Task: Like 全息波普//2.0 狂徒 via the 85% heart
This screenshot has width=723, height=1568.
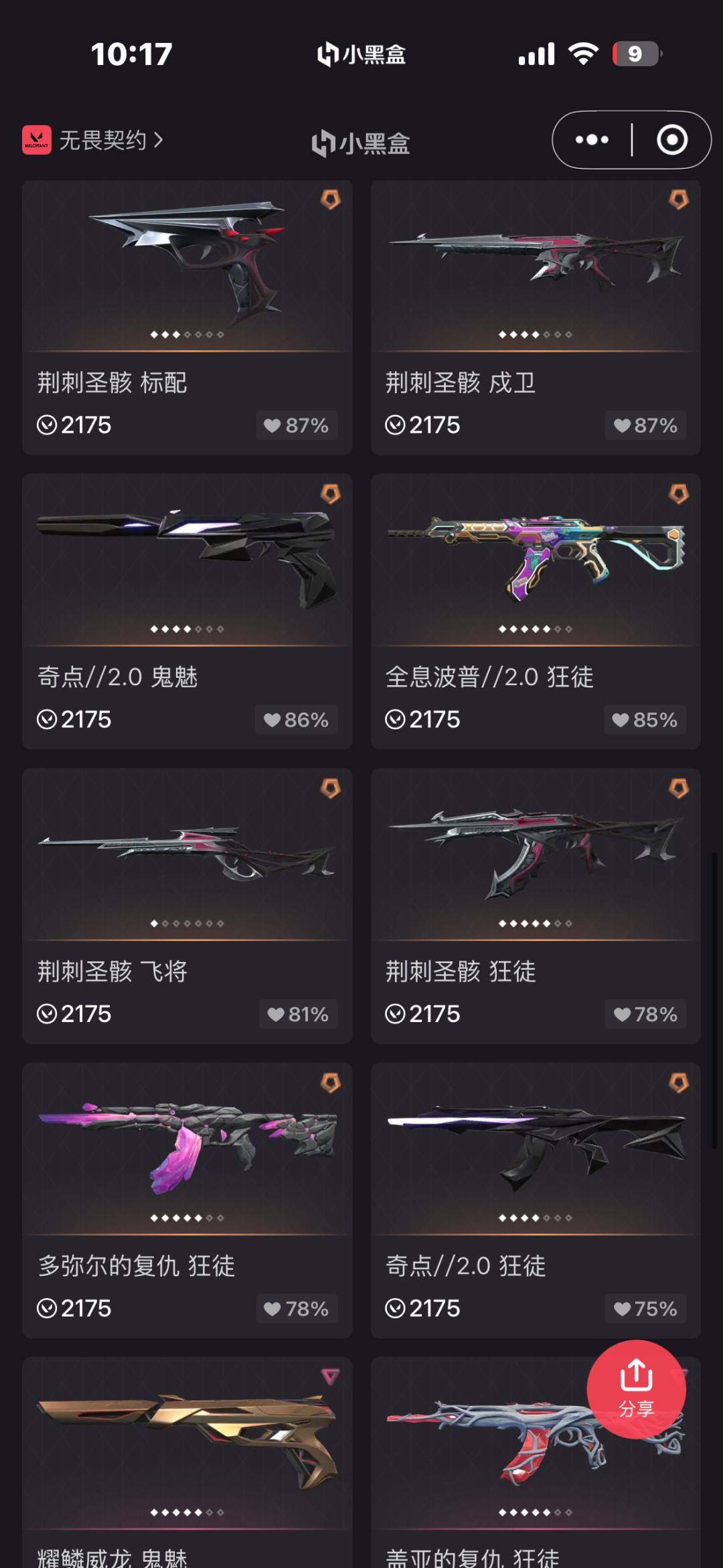Action: click(645, 720)
